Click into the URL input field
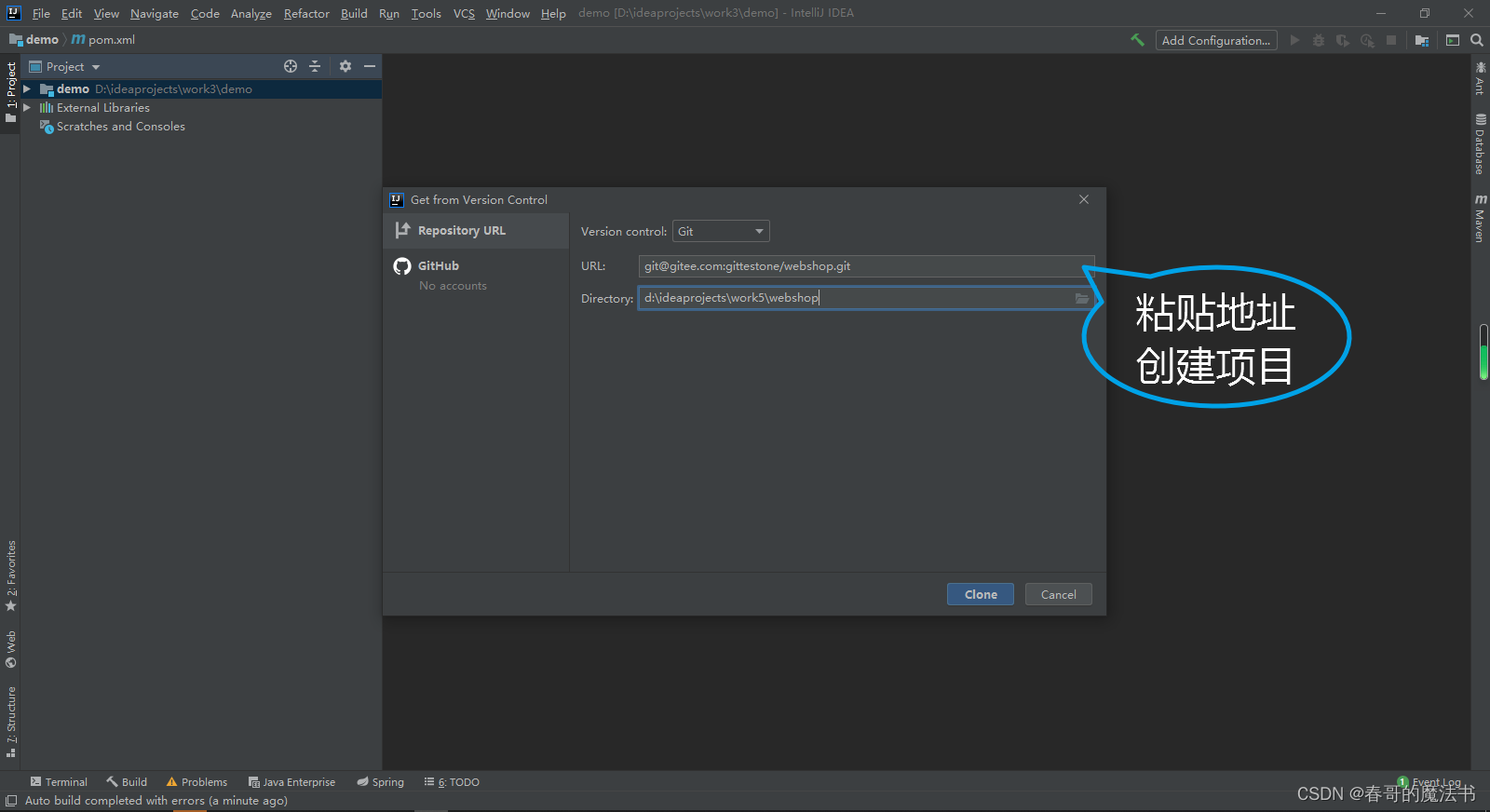Screen dimensions: 1490x812 (x=866, y=266)
